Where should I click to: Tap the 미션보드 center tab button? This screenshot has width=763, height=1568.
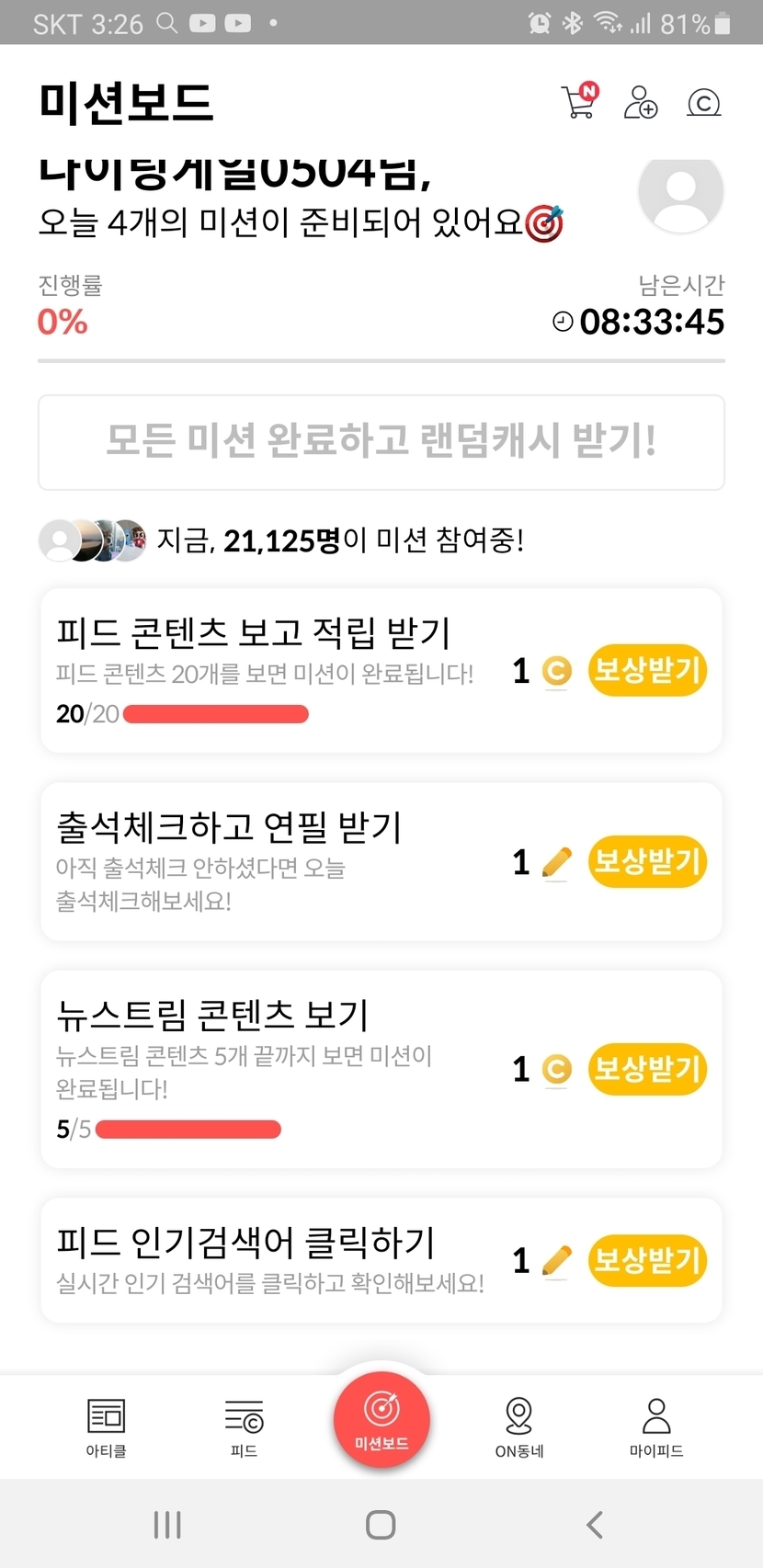pyautogui.click(x=381, y=1418)
